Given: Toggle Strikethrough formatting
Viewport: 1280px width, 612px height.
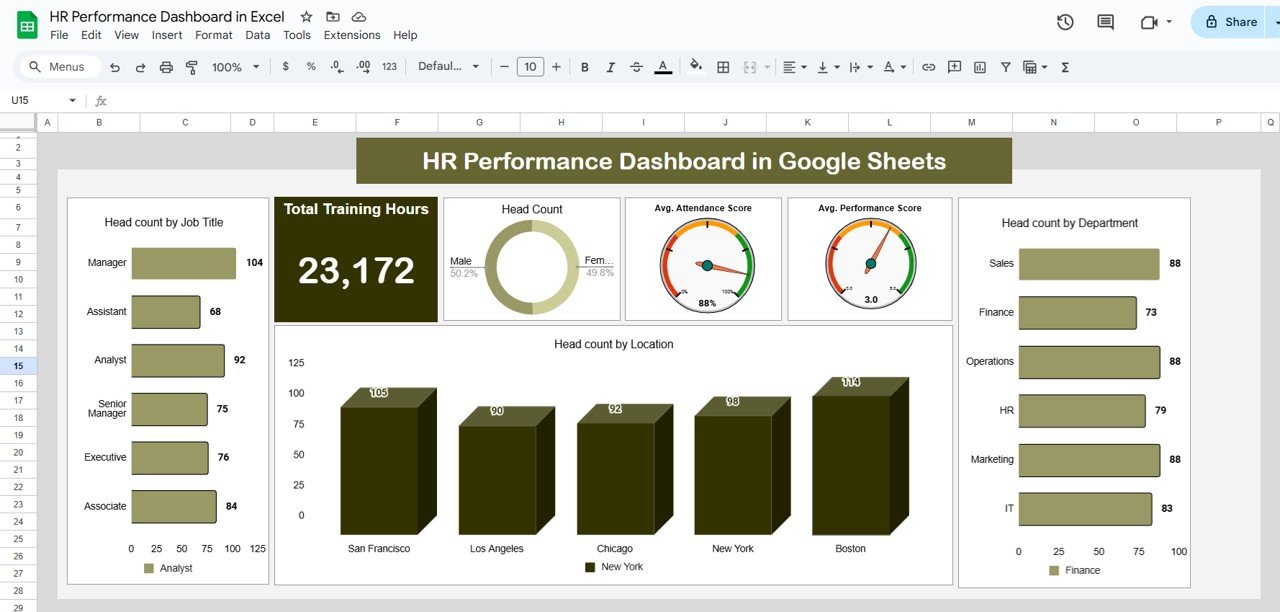Looking at the screenshot, I should tap(637, 67).
